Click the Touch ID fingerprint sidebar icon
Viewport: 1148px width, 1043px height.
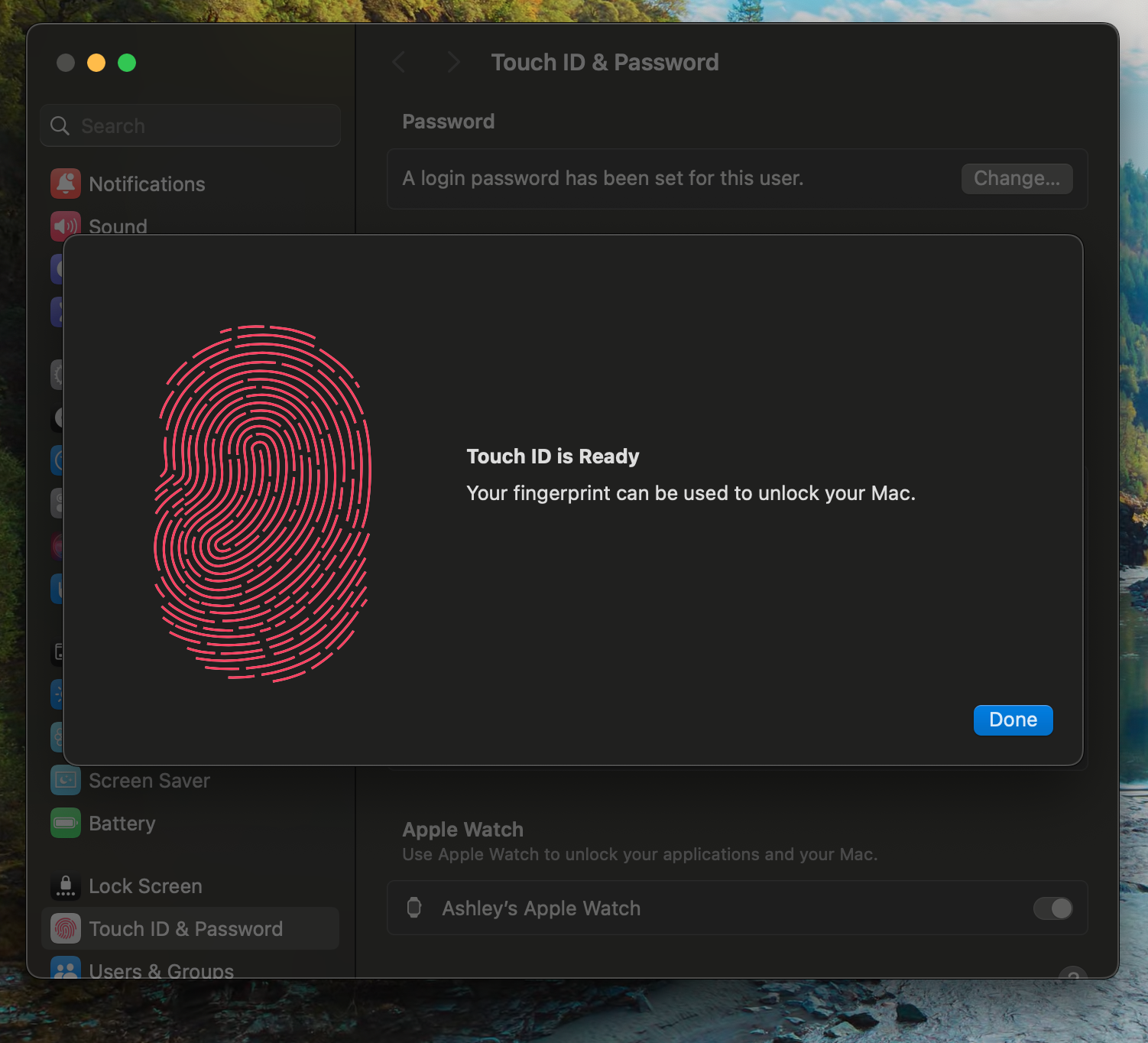pos(66,928)
